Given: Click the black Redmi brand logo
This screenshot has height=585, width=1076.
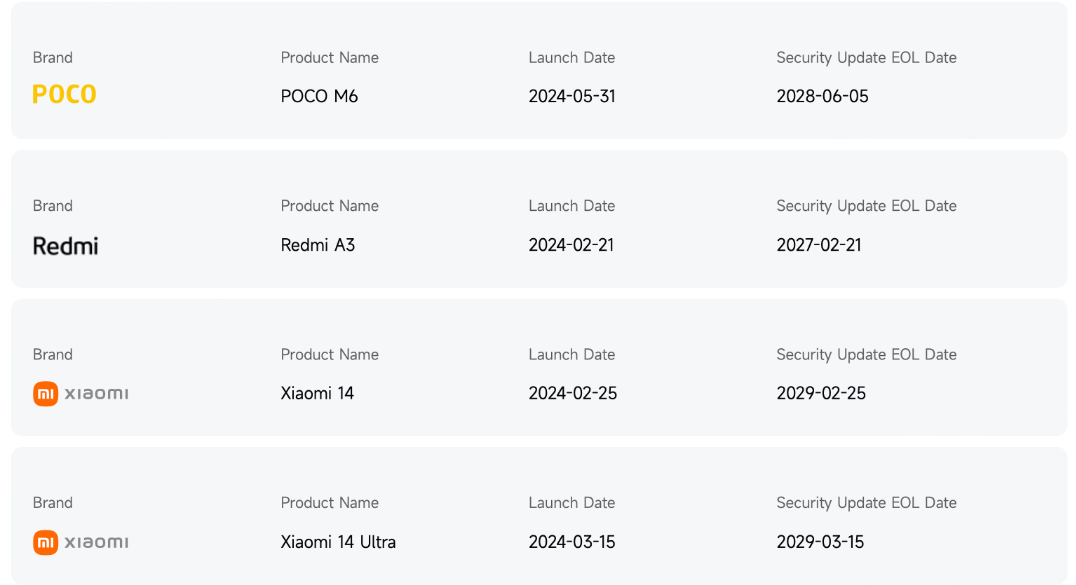Looking at the screenshot, I should pos(65,245).
